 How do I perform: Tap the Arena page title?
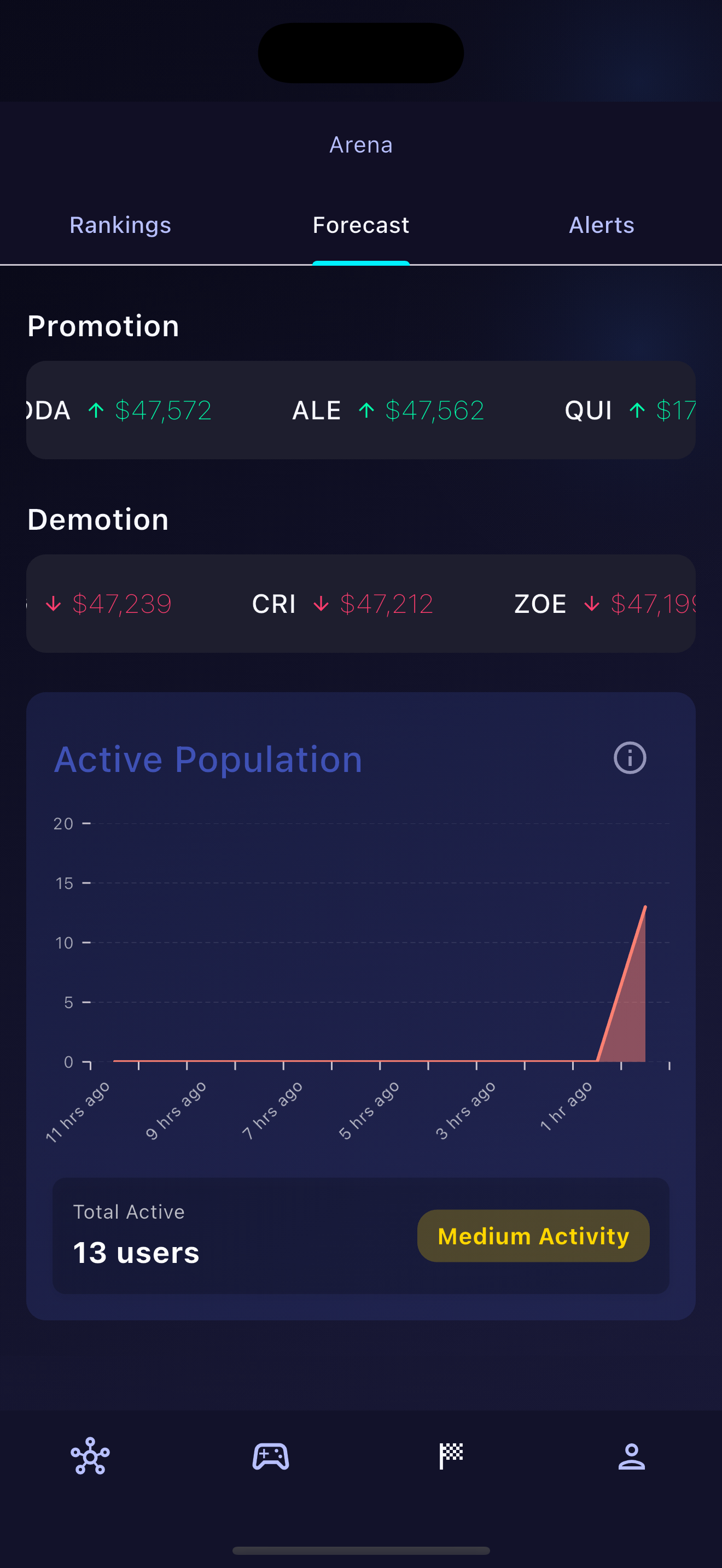pyautogui.click(x=361, y=145)
